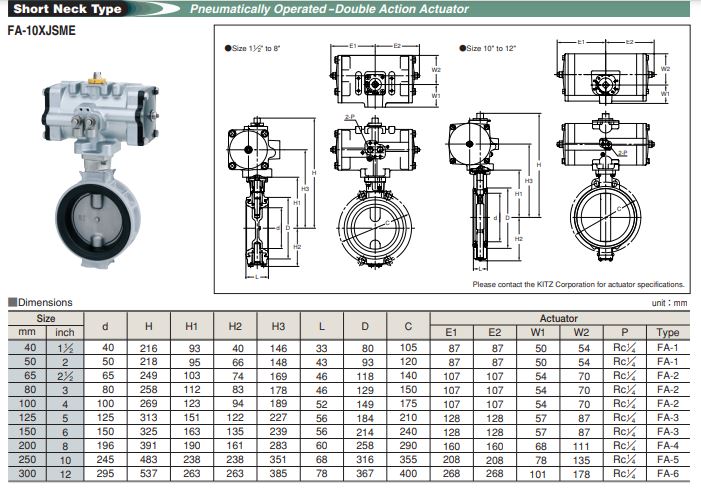Select the FA-6 type cell
This screenshot has width=701, height=488.
click(x=667, y=474)
